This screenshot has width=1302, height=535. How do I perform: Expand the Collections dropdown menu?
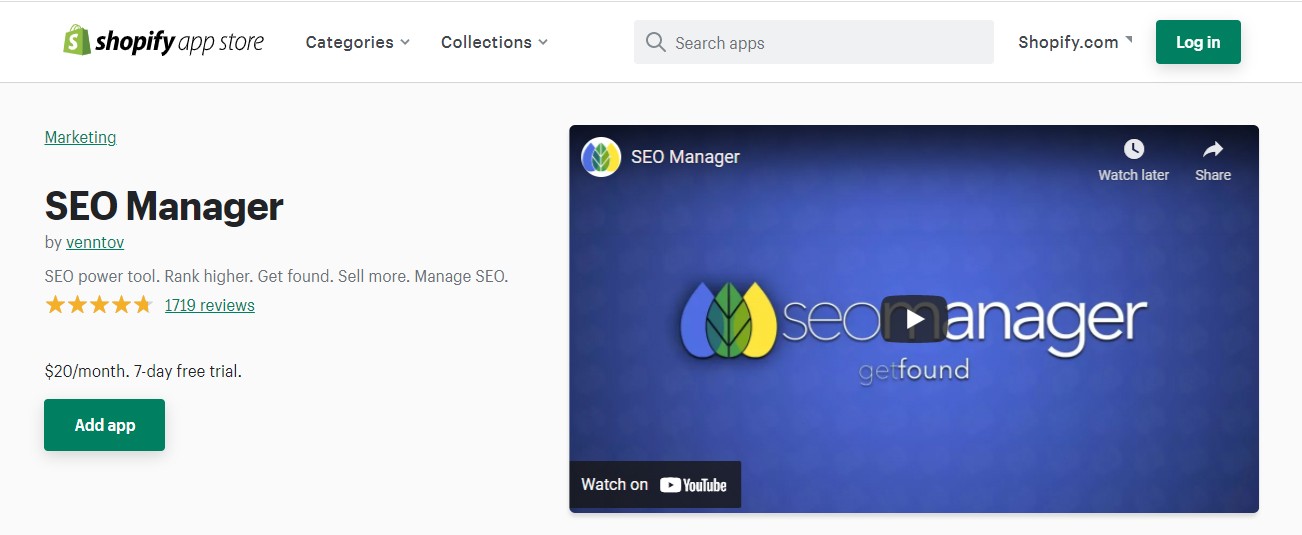click(494, 42)
